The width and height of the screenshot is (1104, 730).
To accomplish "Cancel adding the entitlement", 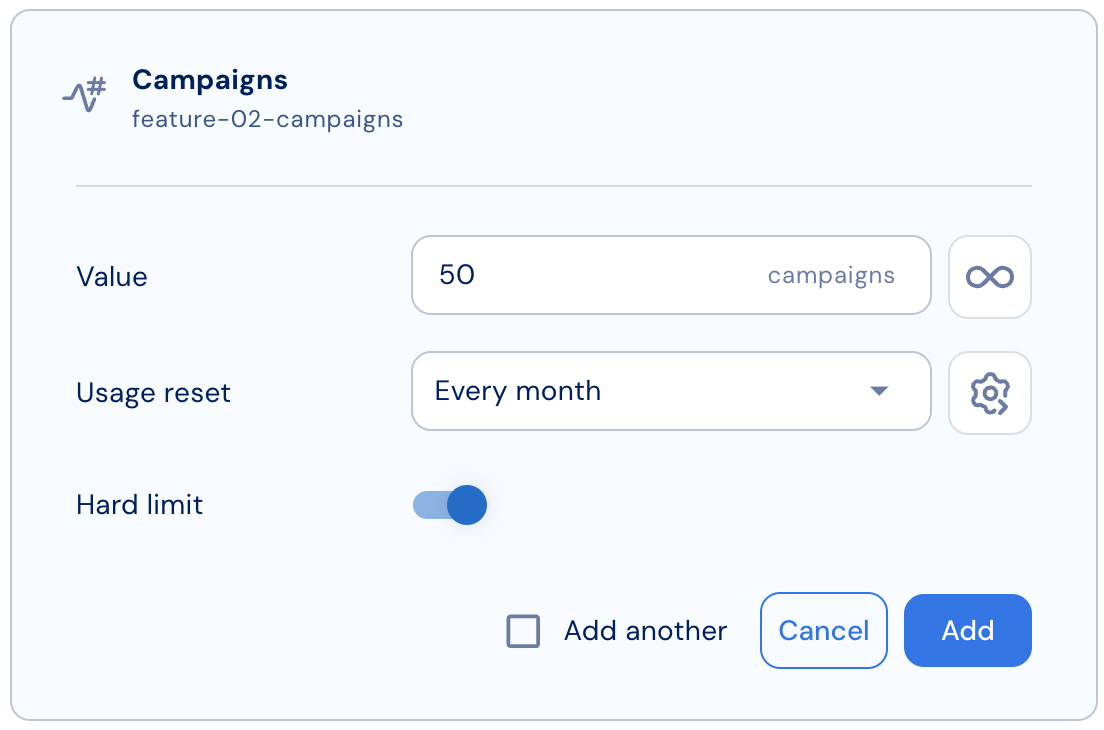I will click(x=823, y=630).
